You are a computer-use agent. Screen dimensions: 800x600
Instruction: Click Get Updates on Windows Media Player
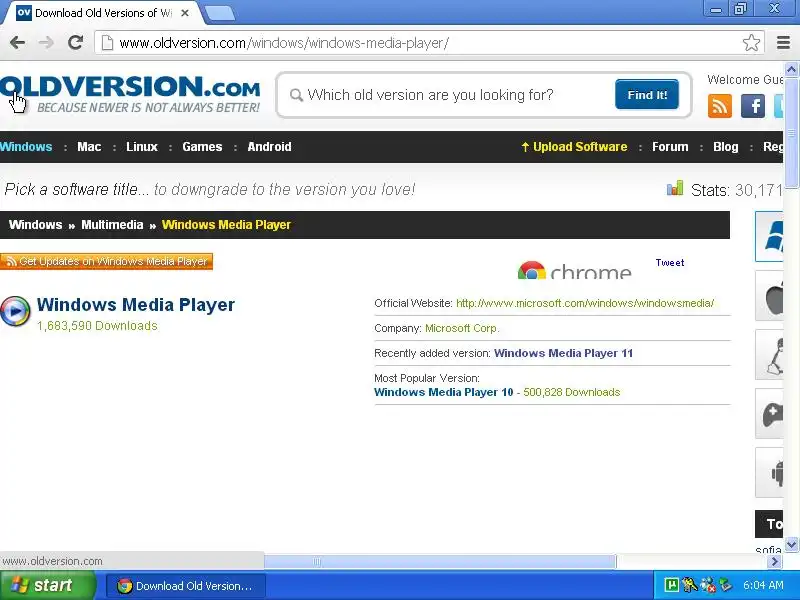106,261
